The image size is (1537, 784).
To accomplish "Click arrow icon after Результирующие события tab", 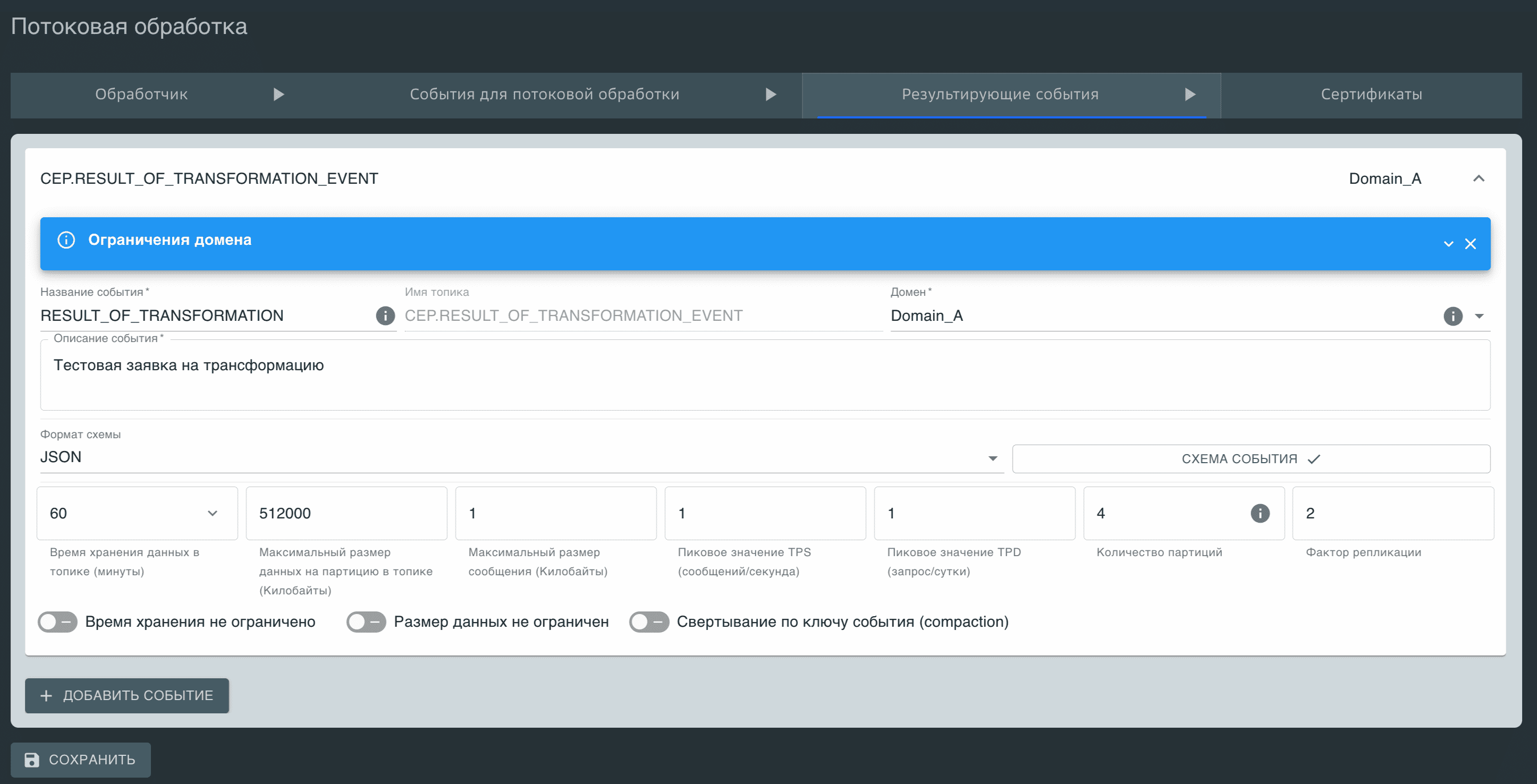I will click(x=1190, y=94).
